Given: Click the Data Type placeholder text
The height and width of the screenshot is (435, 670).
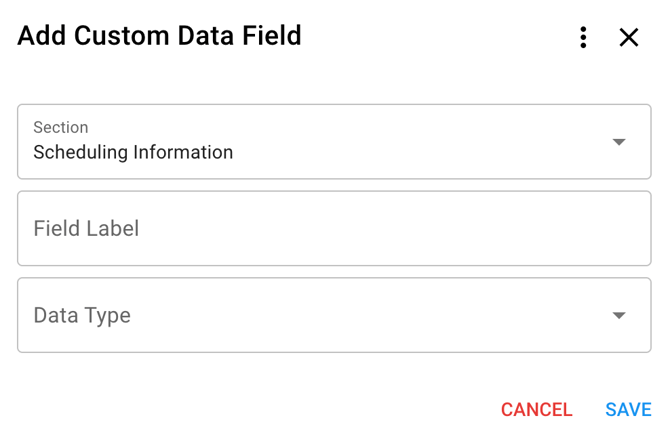Looking at the screenshot, I should click(x=82, y=315).
